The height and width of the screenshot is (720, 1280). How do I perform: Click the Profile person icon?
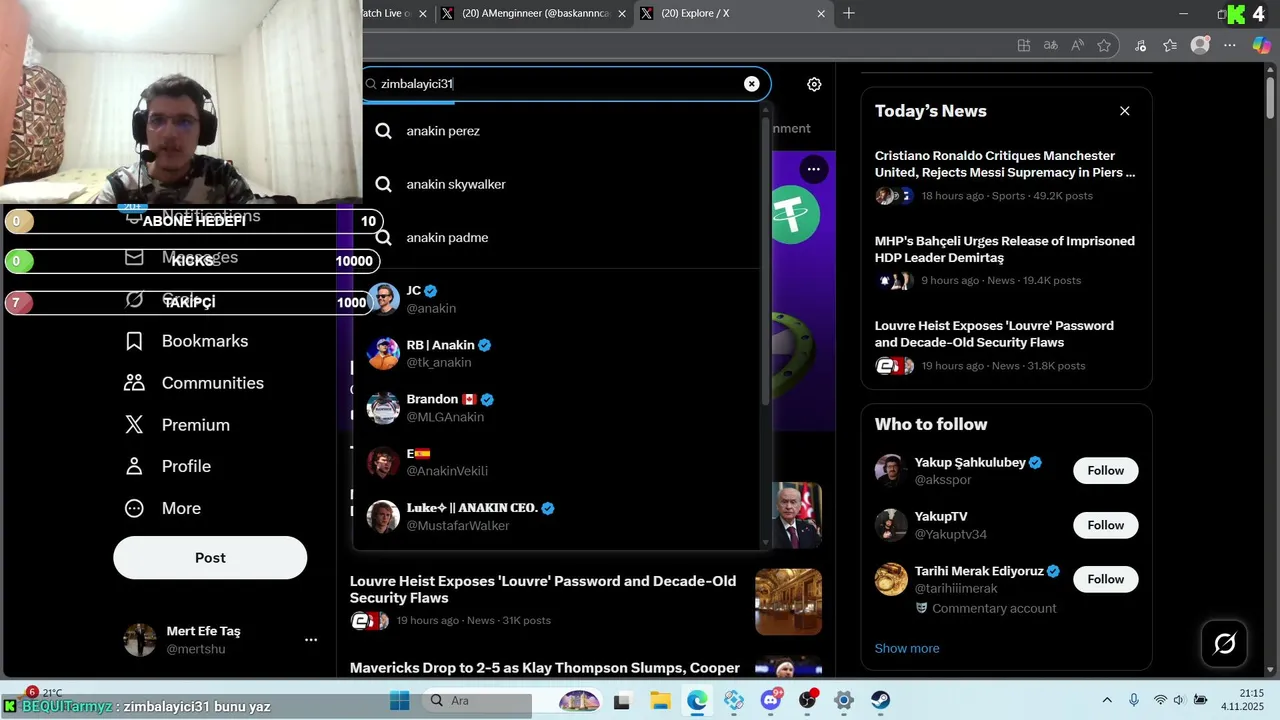[x=134, y=466]
